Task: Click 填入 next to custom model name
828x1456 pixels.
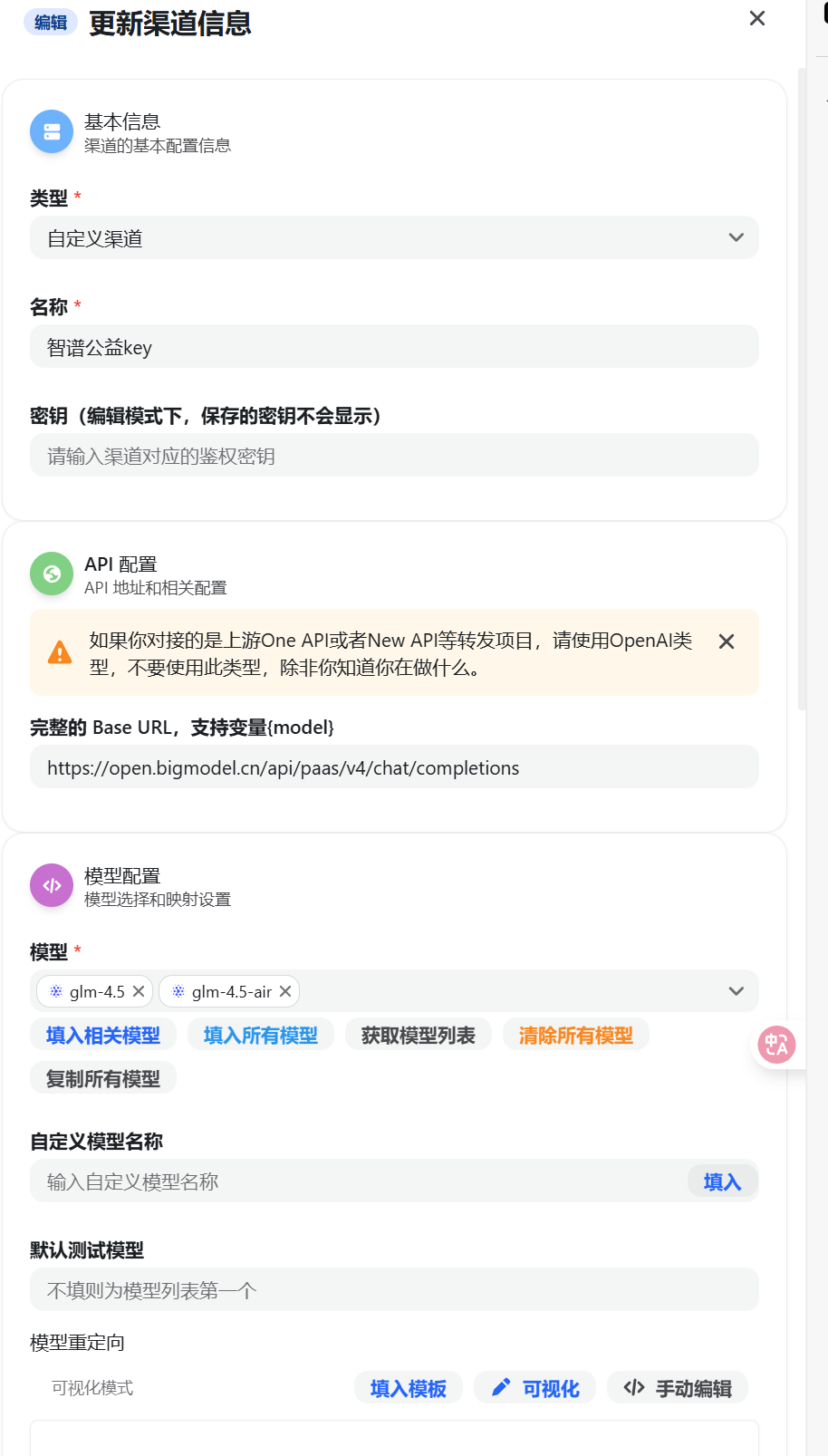Action: (722, 1181)
